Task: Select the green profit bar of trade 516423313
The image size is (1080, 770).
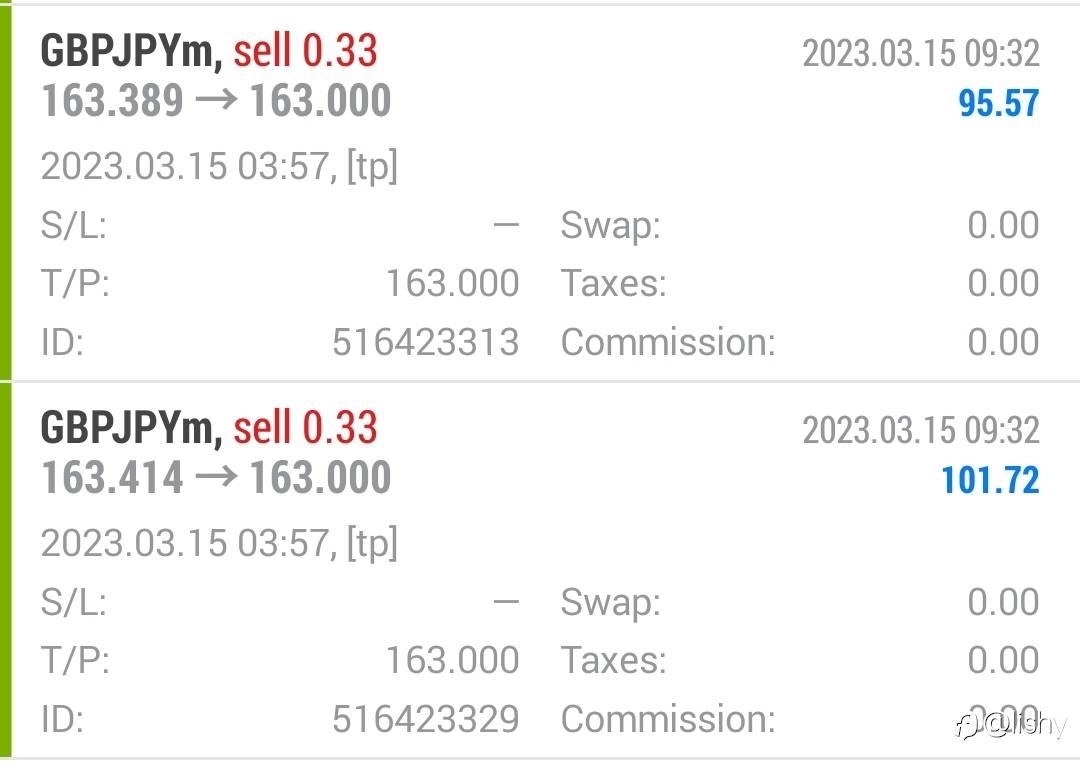Action: pyautogui.click(x=5, y=192)
